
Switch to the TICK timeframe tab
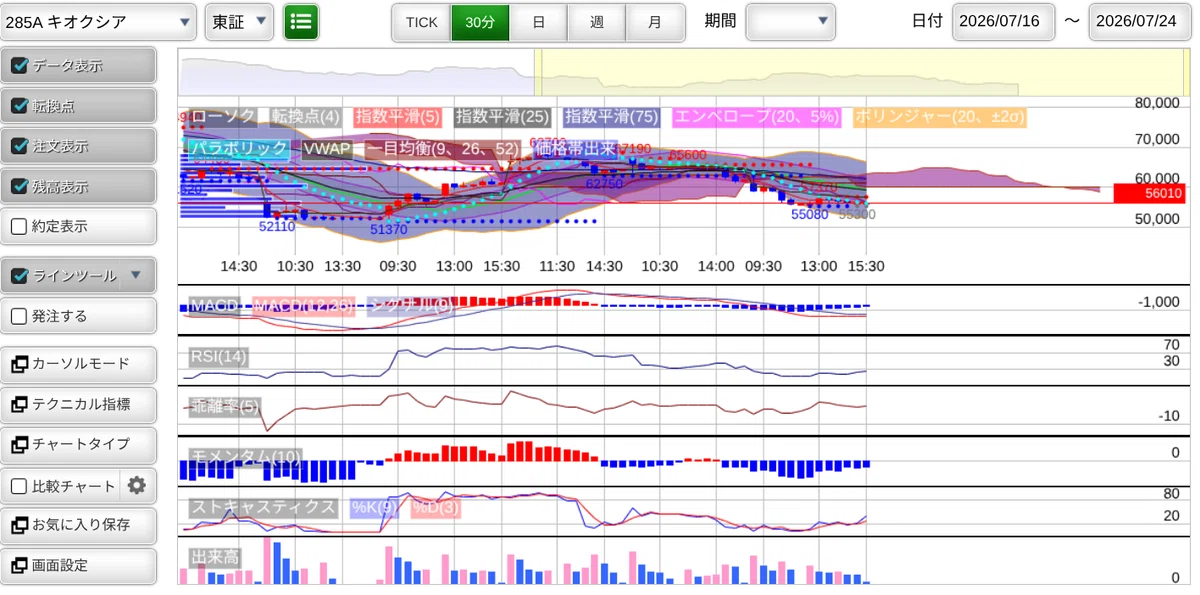coord(421,22)
